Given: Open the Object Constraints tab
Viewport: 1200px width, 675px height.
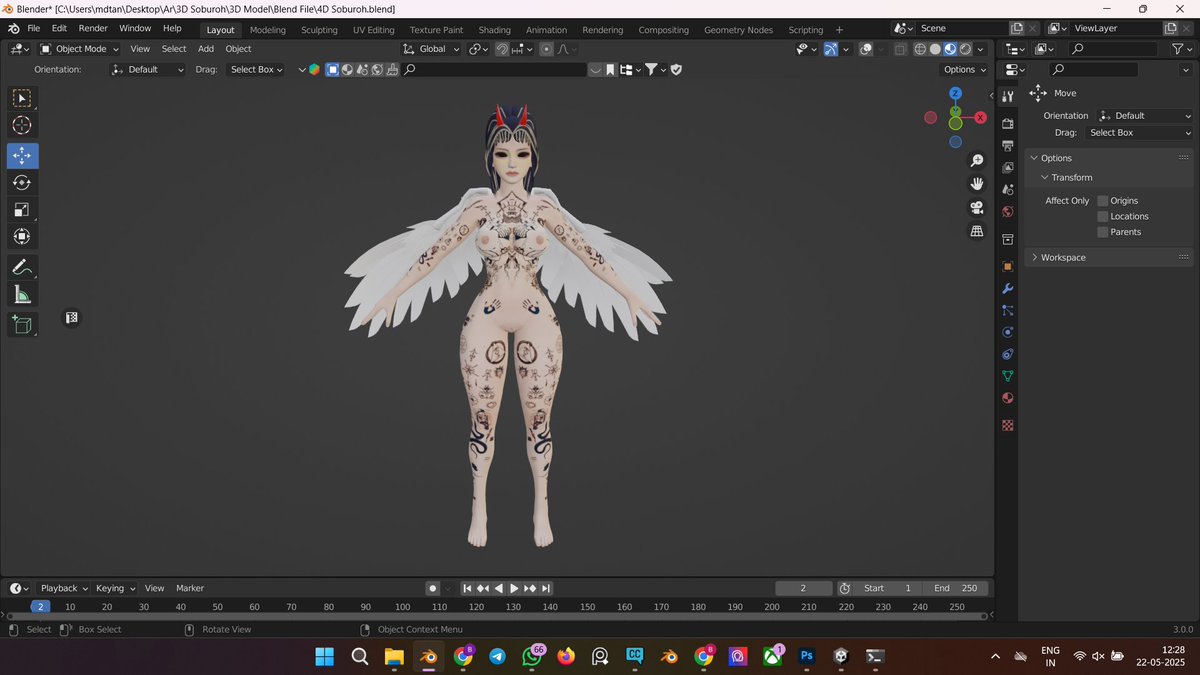Looking at the screenshot, I should (1008, 354).
